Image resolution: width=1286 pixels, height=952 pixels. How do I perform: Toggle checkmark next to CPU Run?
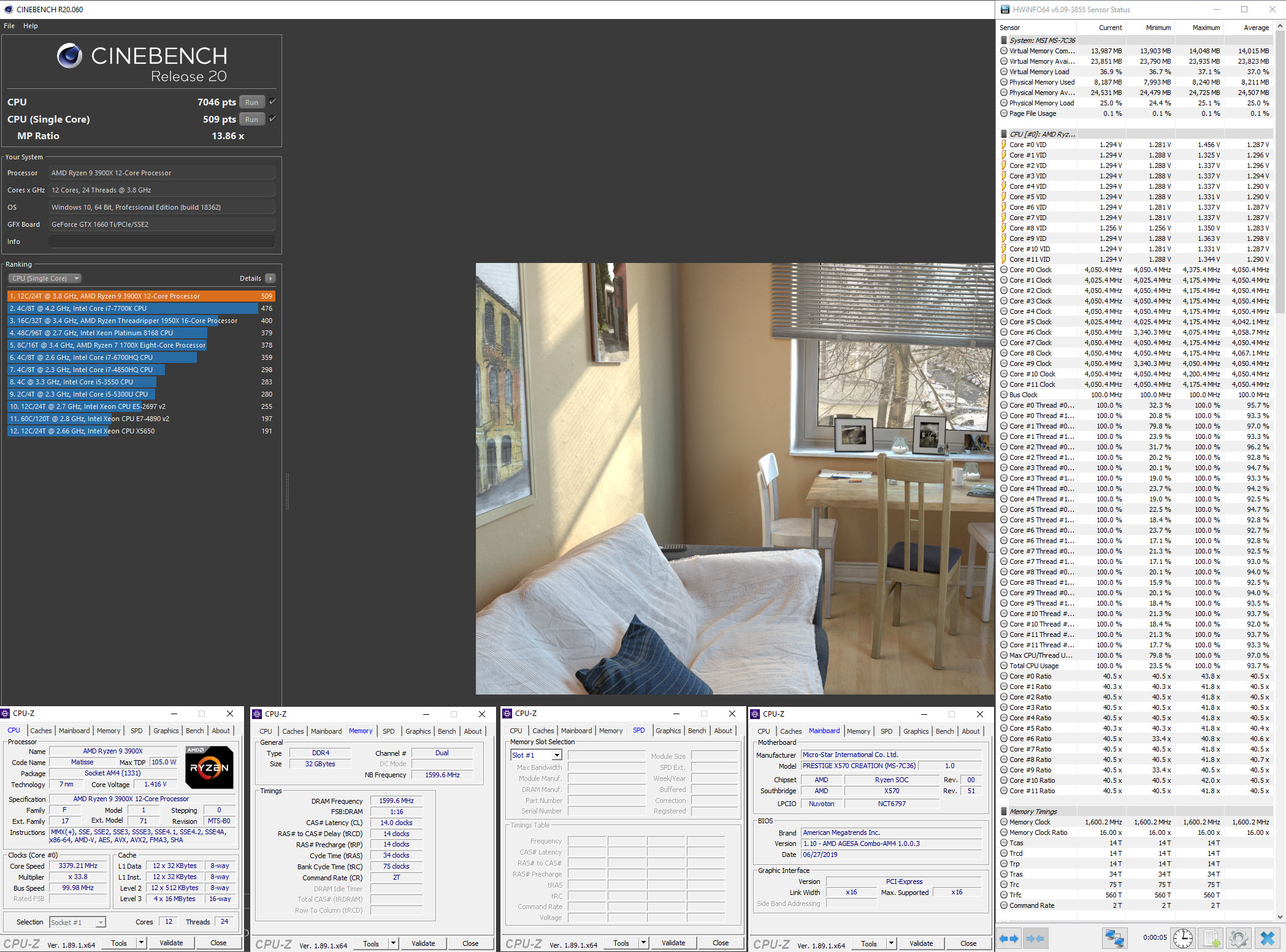pyautogui.click(x=272, y=102)
